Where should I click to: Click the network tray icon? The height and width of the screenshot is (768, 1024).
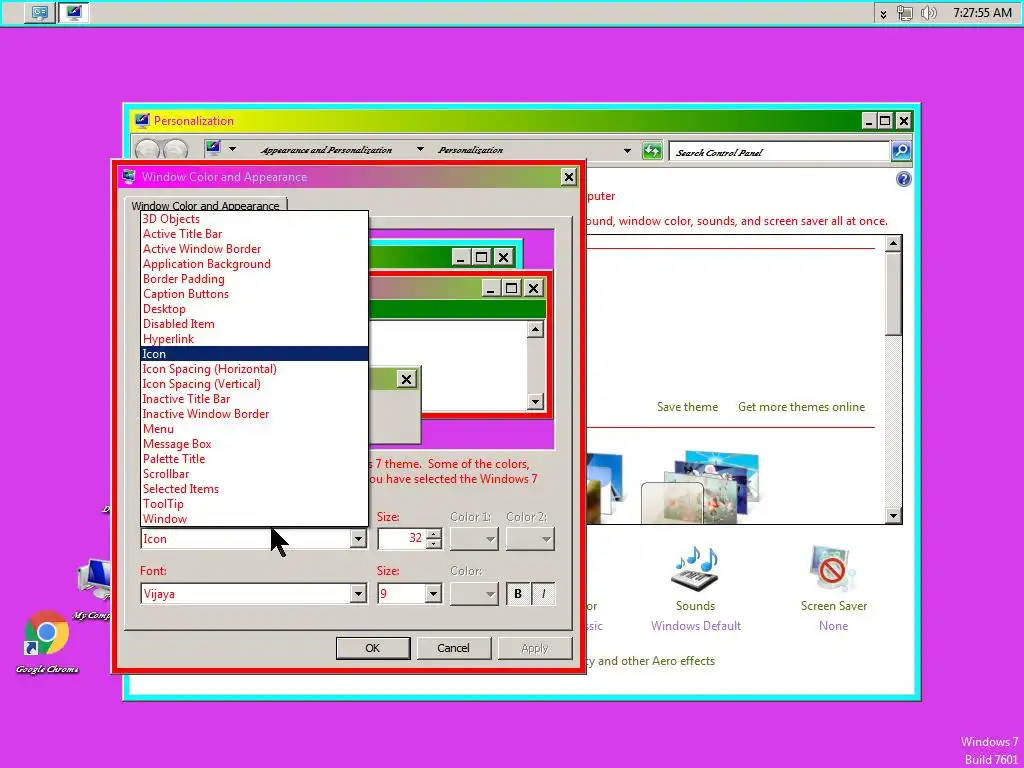[904, 13]
